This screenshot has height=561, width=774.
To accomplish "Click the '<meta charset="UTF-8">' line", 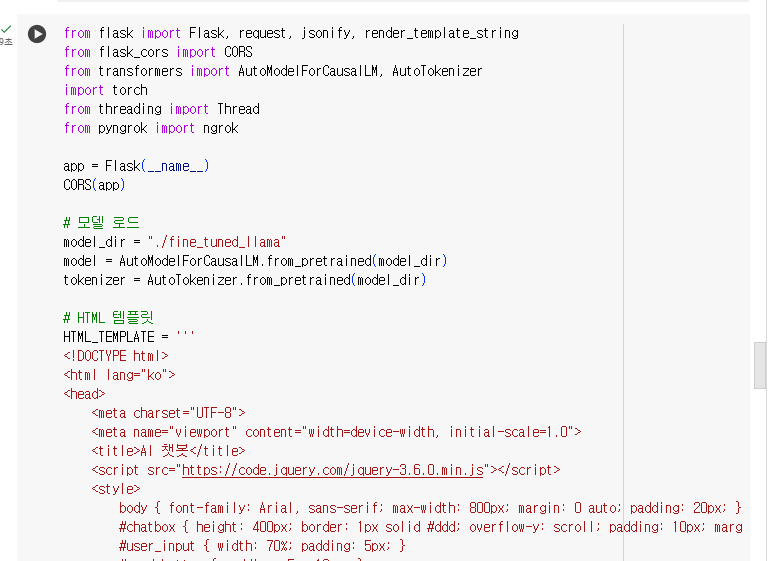I will (168, 413).
